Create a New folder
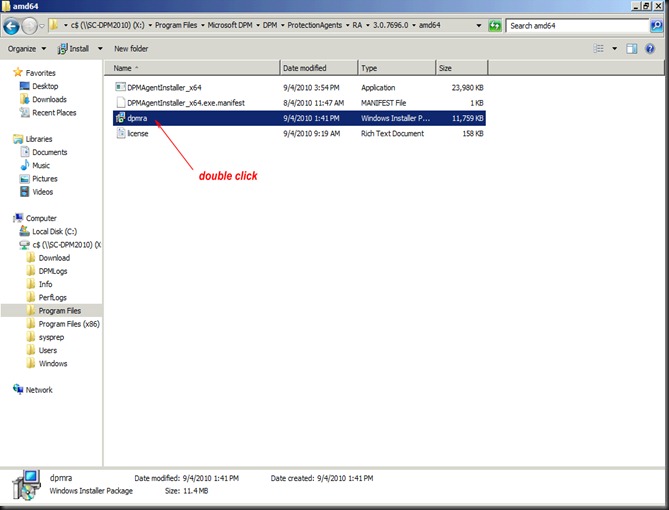Image resolution: width=669 pixels, height=510 pixels. tap(131, 49)
